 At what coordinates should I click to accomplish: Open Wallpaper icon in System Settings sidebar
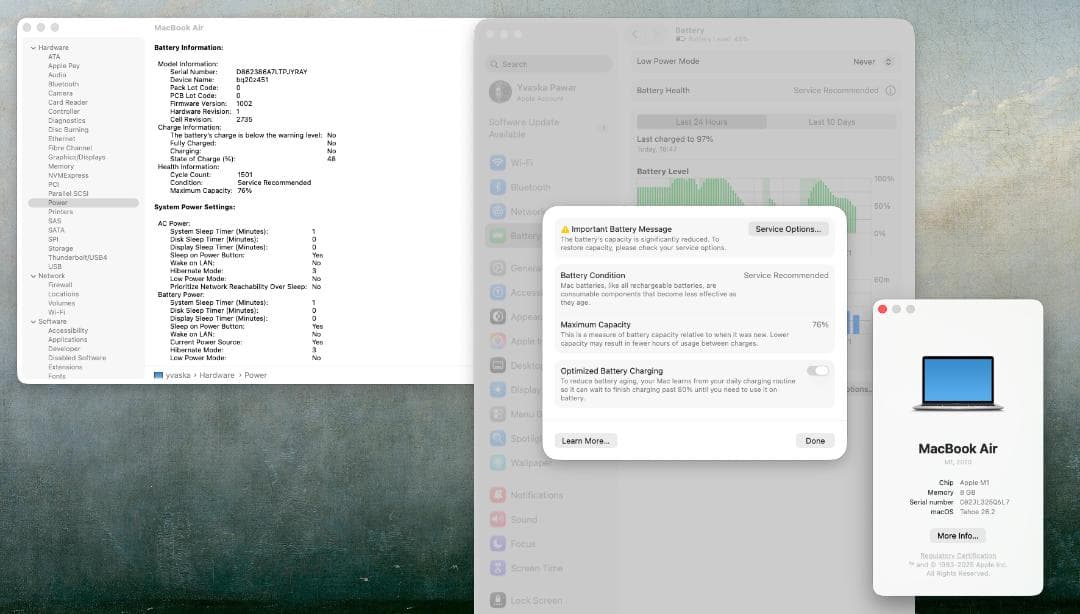498,462
